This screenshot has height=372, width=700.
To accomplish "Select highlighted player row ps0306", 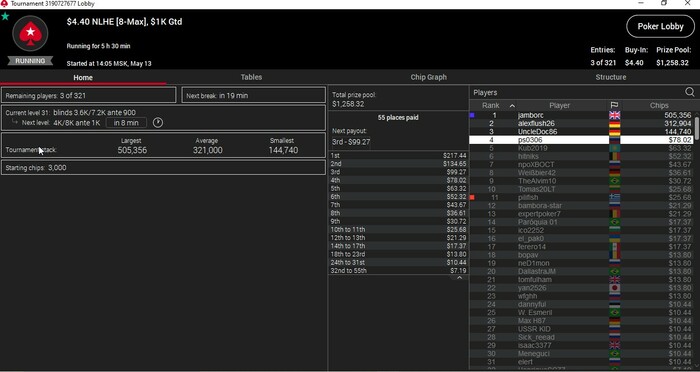I will coord(581,140).
